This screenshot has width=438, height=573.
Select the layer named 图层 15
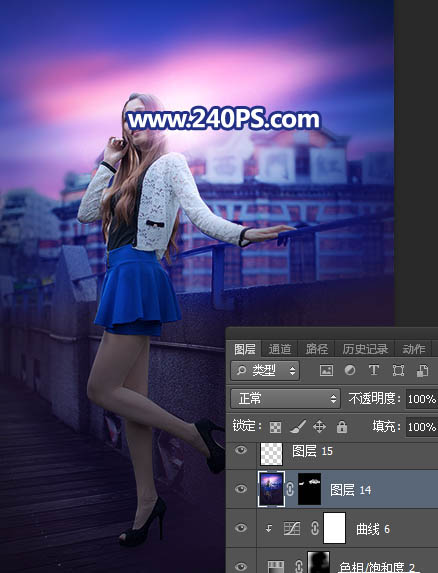point(312,451)
